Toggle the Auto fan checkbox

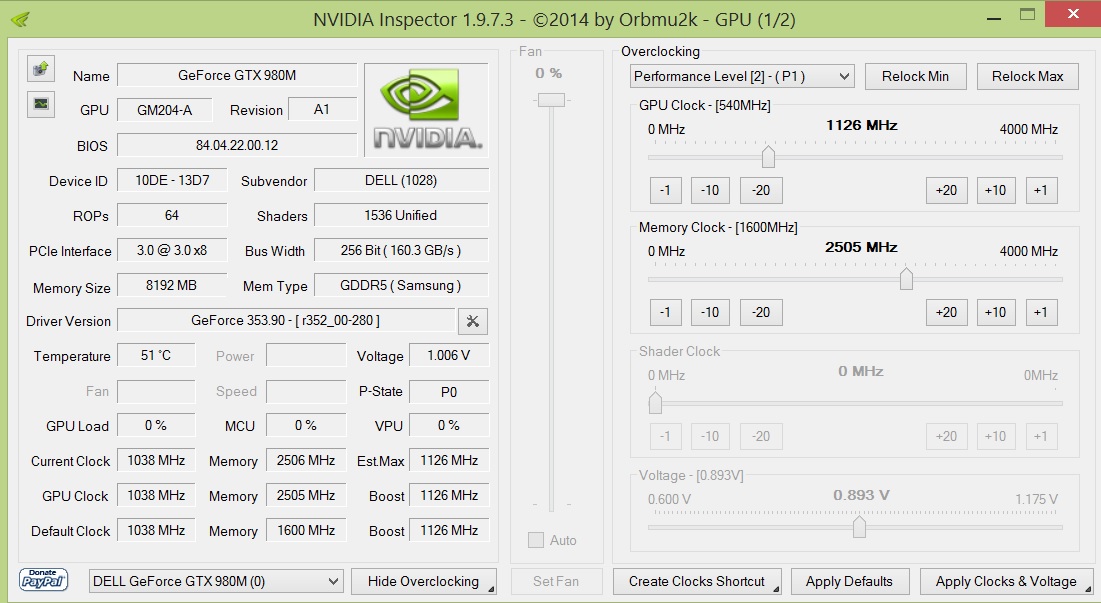click(536, 540)
